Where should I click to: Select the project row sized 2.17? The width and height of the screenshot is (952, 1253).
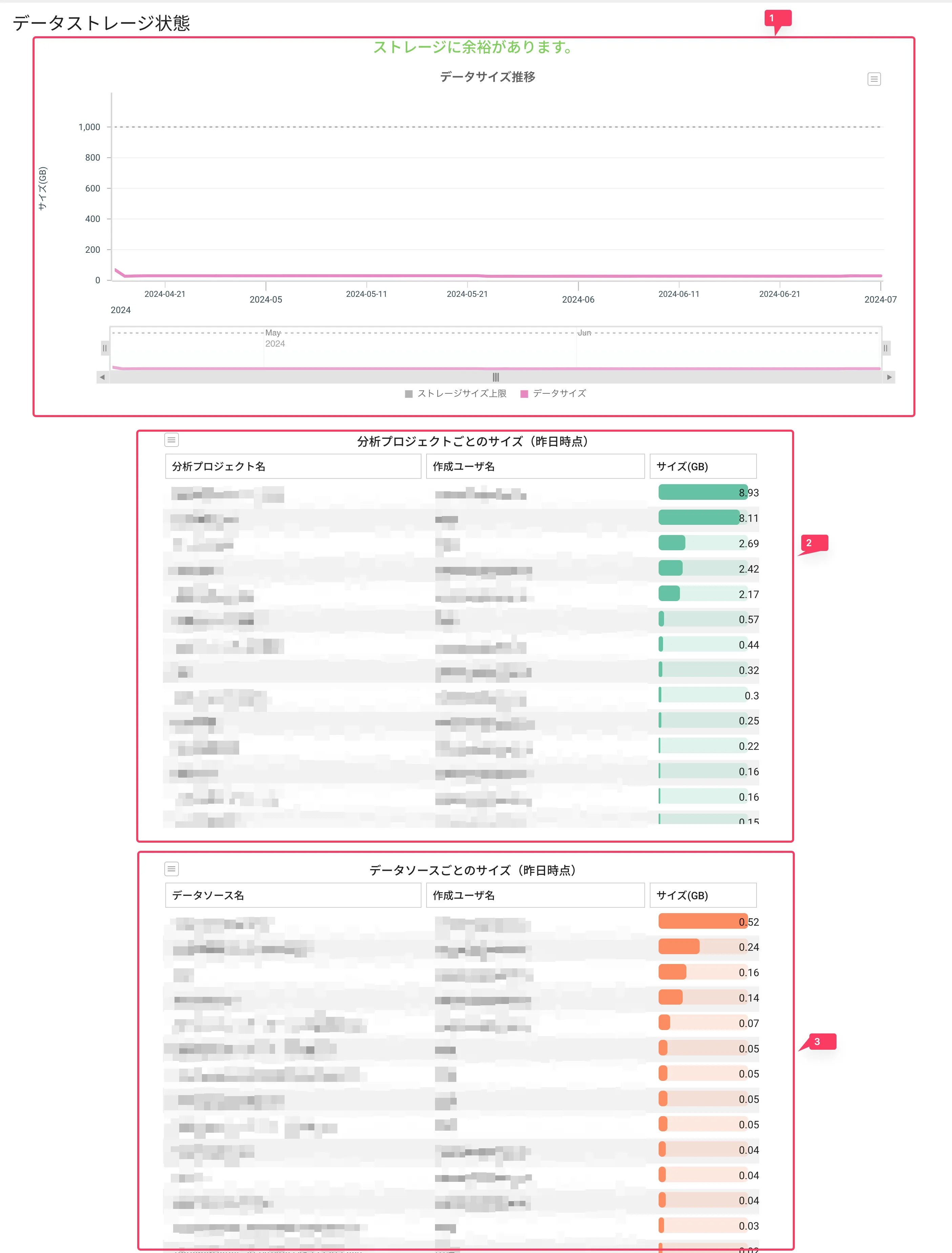[461, 595]
